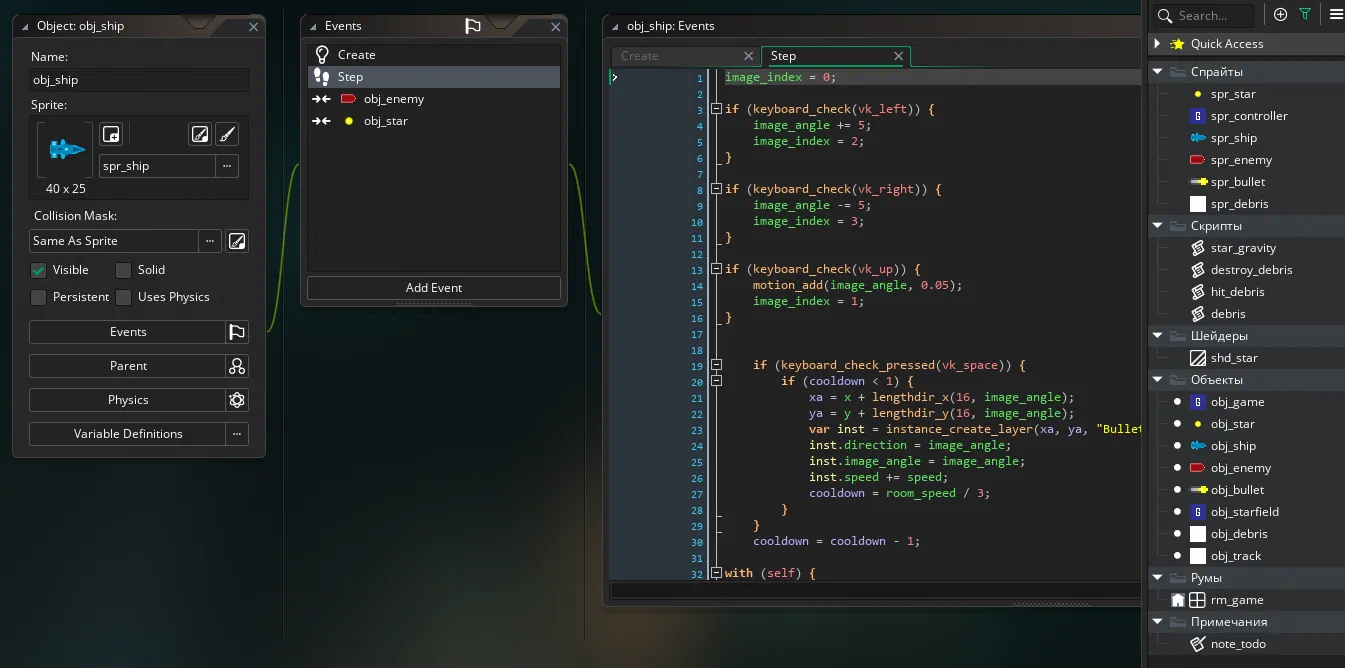Uncheck the Visible checkbox
The image size is (1345, 668).
coord(38,270)
